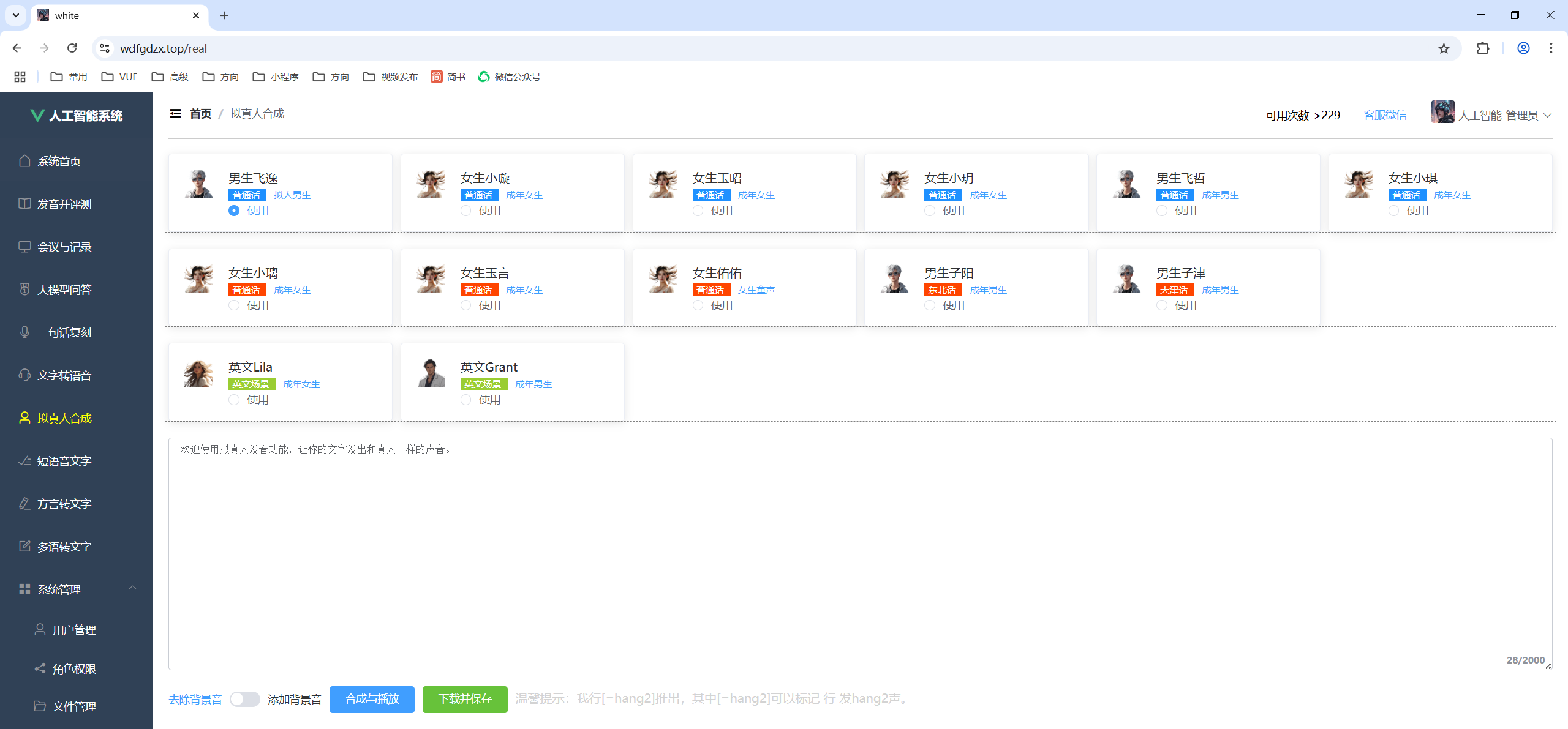Click the 方言转文字 brush icon
This screenshot has width=1568, height=729.
[x=24, y=504]
